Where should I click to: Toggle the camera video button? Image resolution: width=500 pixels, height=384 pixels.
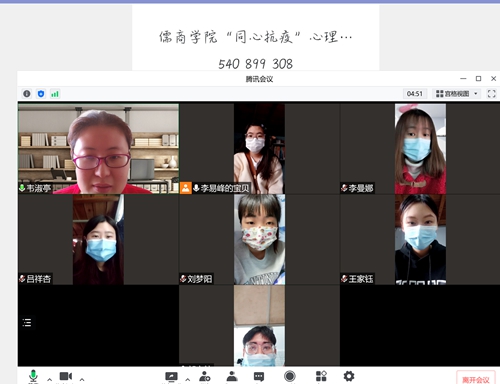66,376
